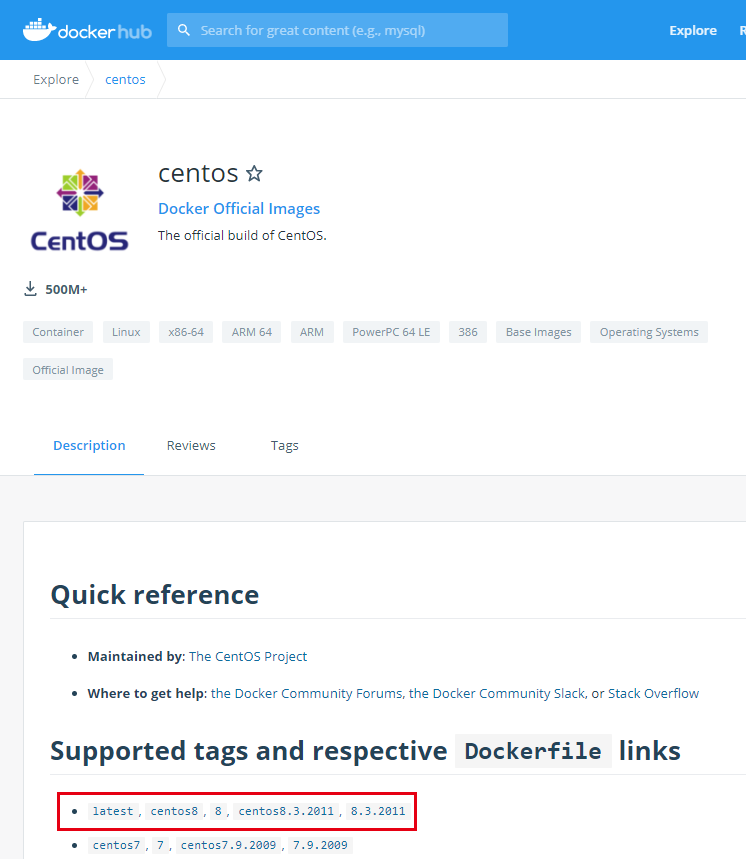Click the 500M+ downloads text

point(66,289)
